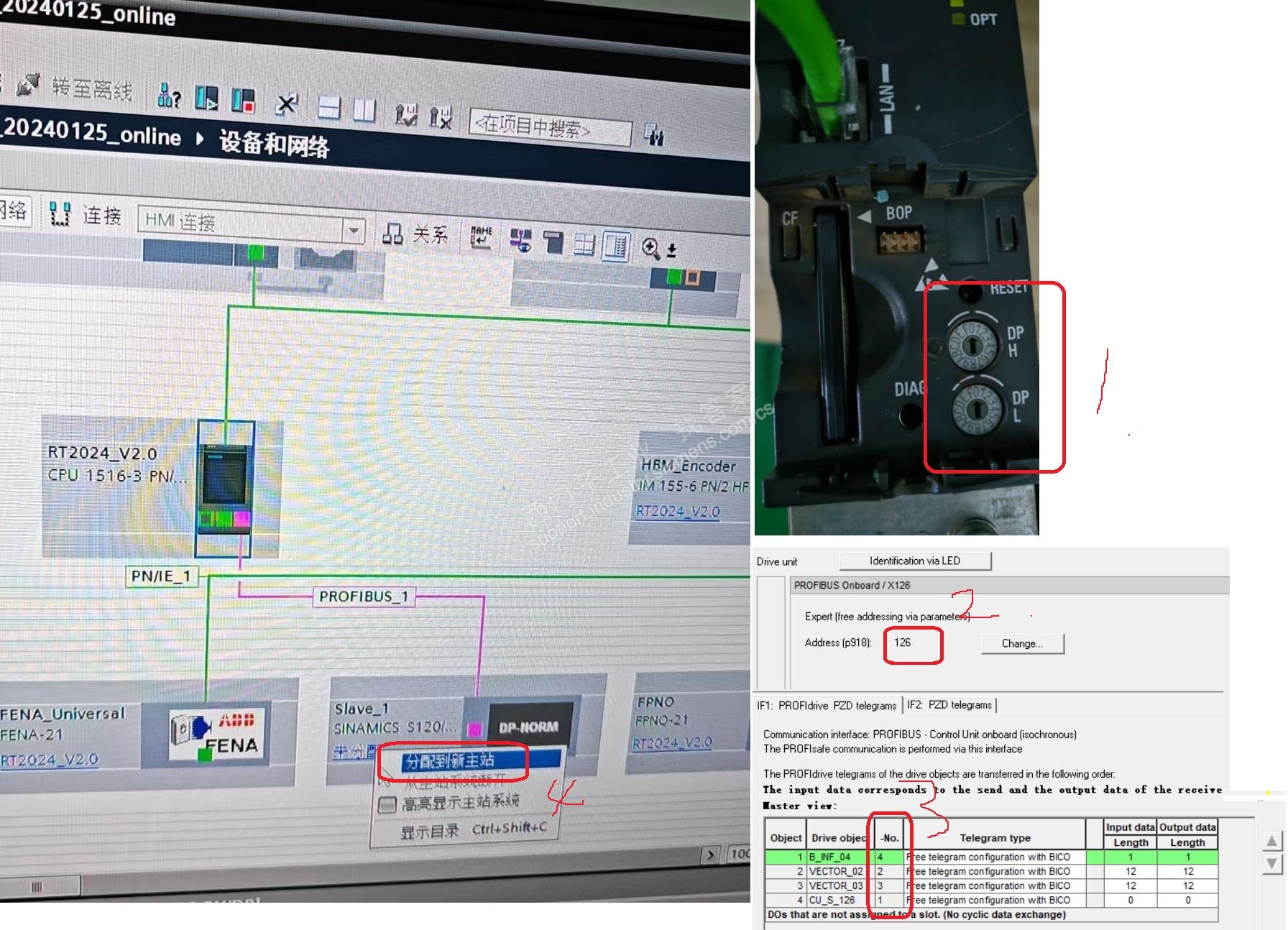Click the device X-mark icon beside the search box
Screen dimensions: 1288x930
coord(440,116)
